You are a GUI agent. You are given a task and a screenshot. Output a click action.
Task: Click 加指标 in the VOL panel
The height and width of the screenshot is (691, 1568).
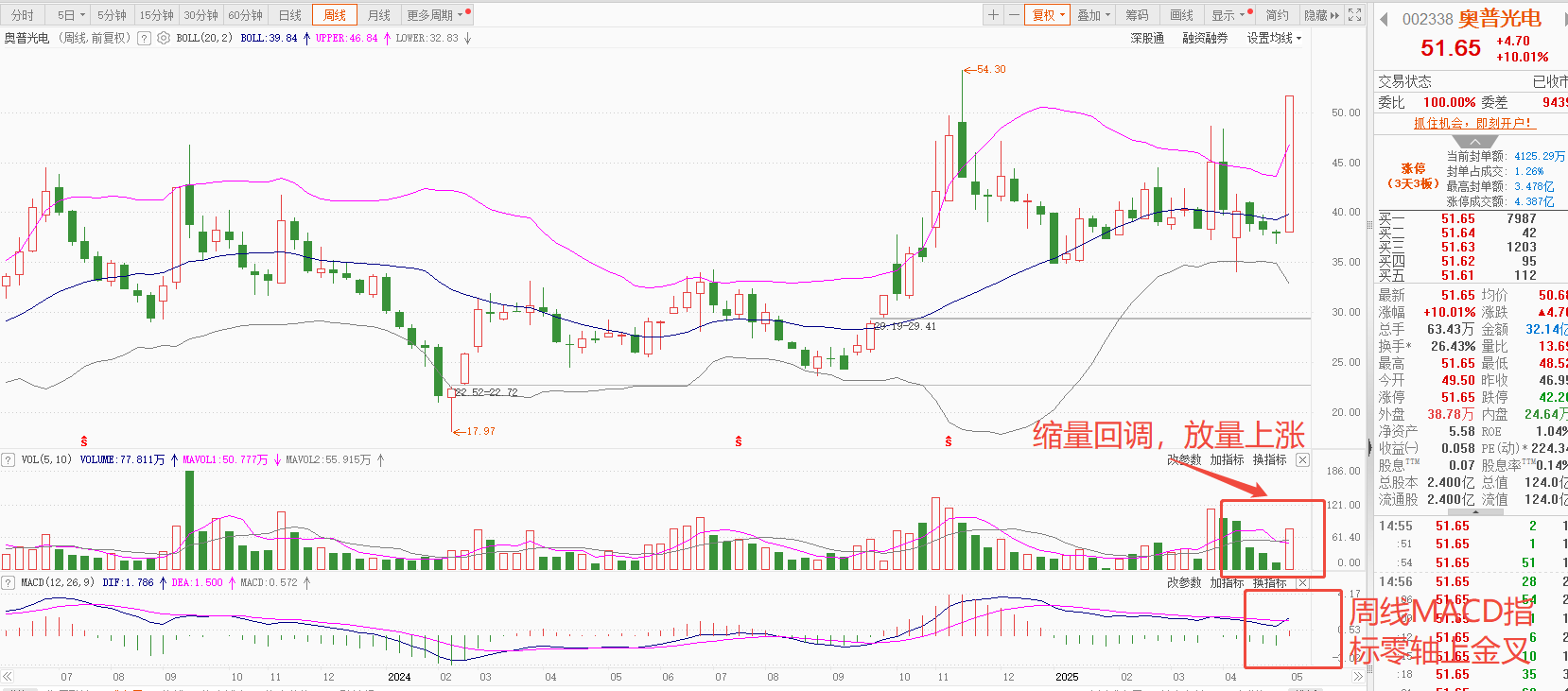coord(1227,459)
